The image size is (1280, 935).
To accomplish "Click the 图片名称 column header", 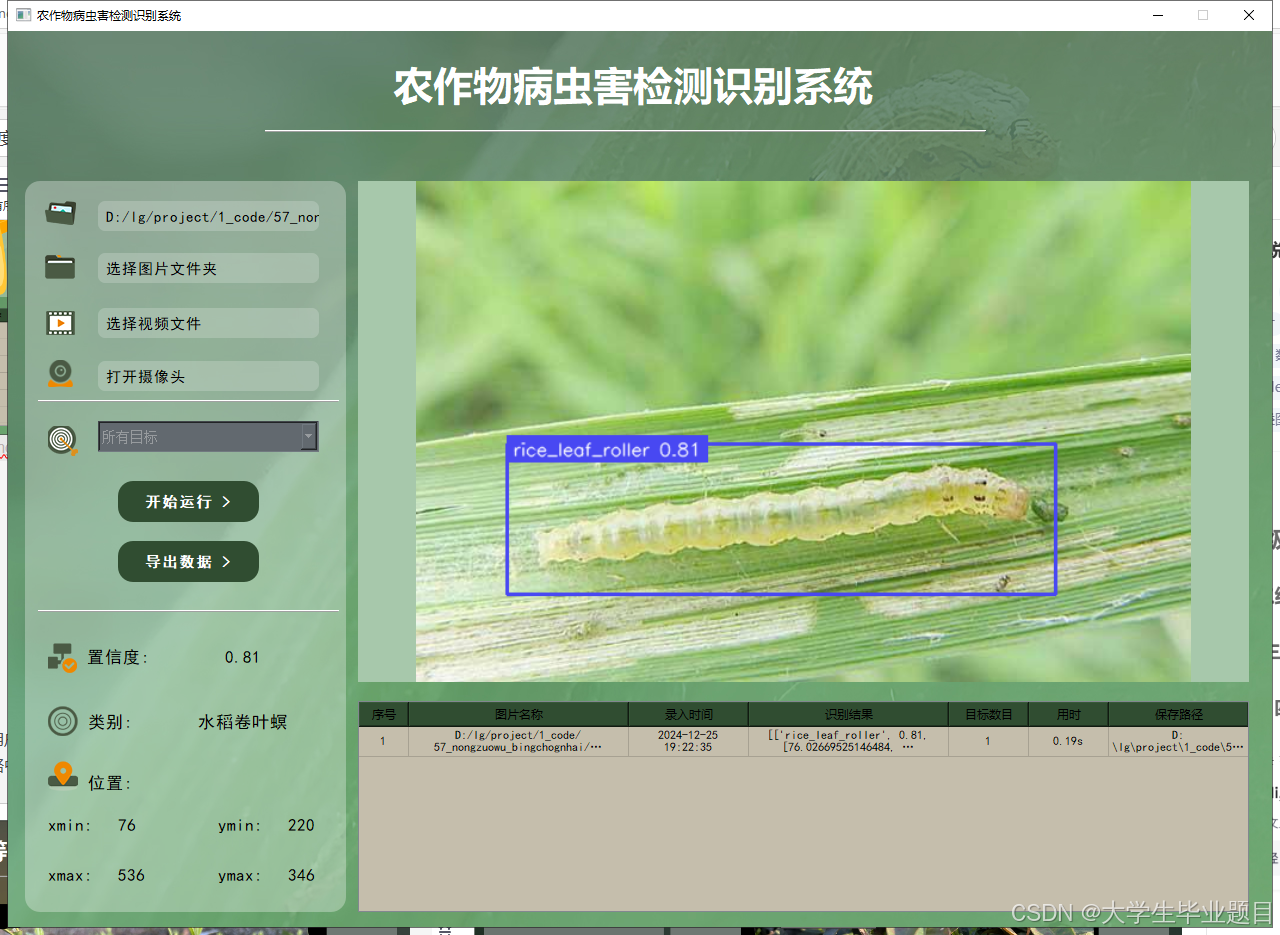I will (x=519, y=714).
